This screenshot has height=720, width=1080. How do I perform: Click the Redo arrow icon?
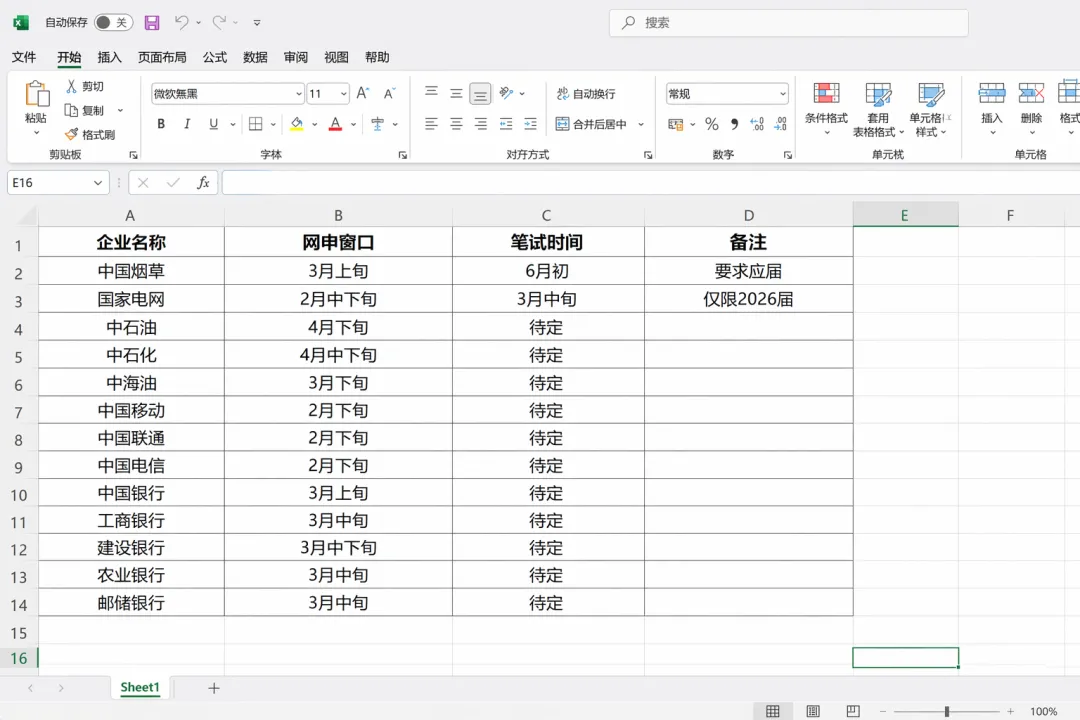(219, 23)
